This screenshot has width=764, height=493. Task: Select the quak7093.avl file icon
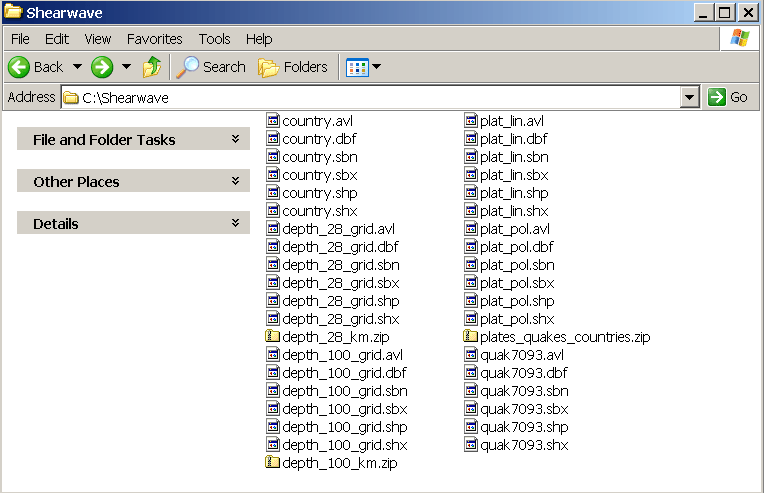[x=471, y=354]
